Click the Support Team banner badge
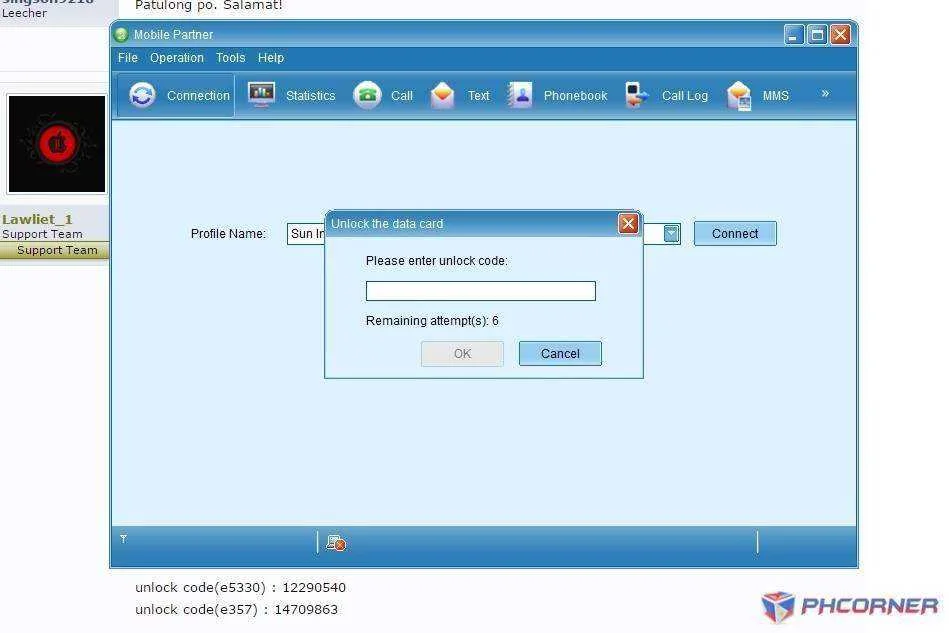The height and width of the screenshot is (633, 949). click(55, 250)
